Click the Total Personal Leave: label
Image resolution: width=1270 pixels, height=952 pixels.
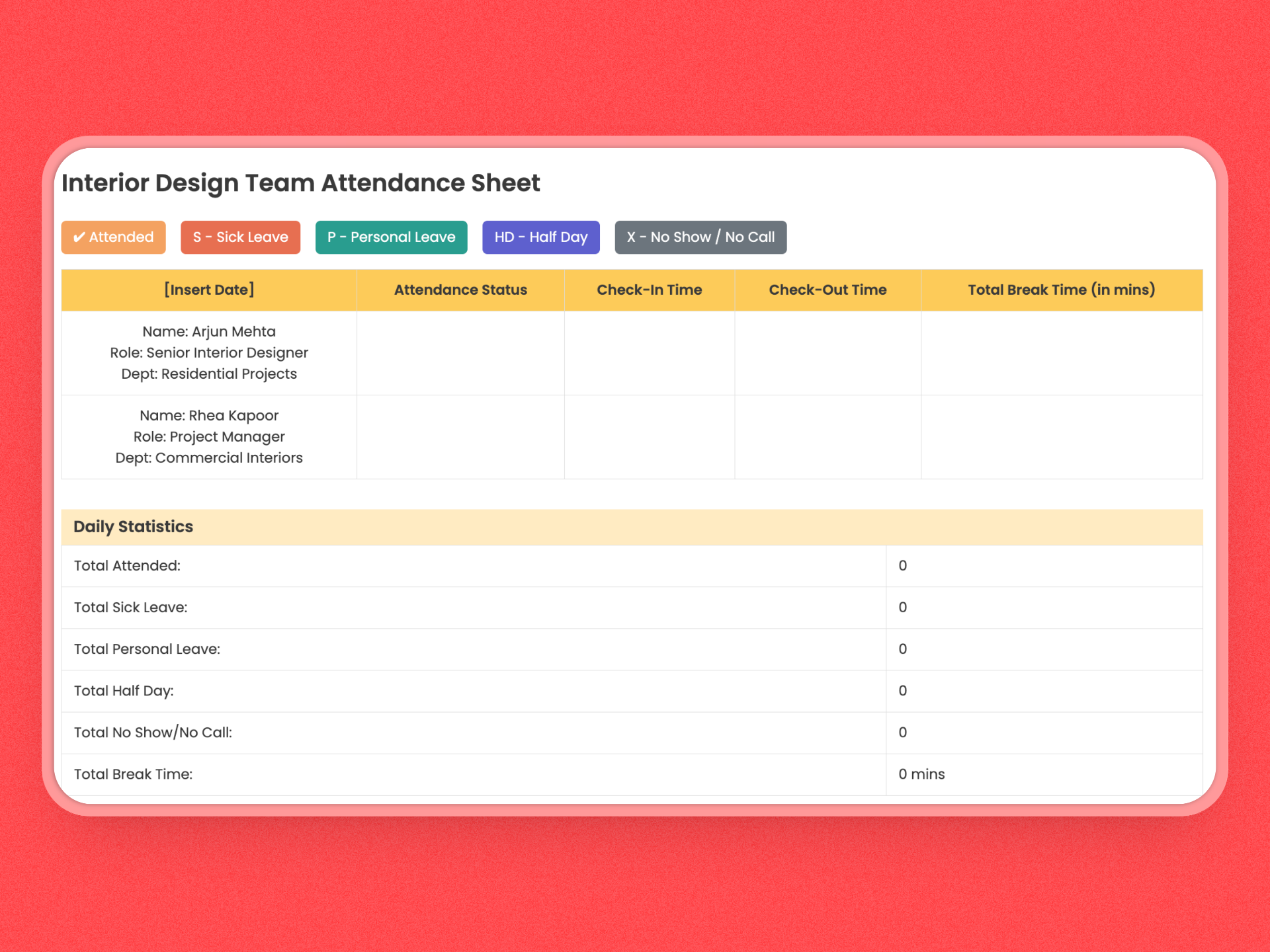click(x=147, y=649)
